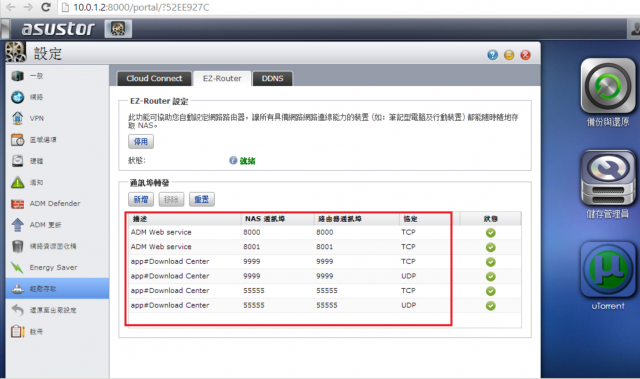This screenshot has width=640, height=379.
Task: Select the EZ-Router tab
Action: pyautogui.click(x=222, y=78)
